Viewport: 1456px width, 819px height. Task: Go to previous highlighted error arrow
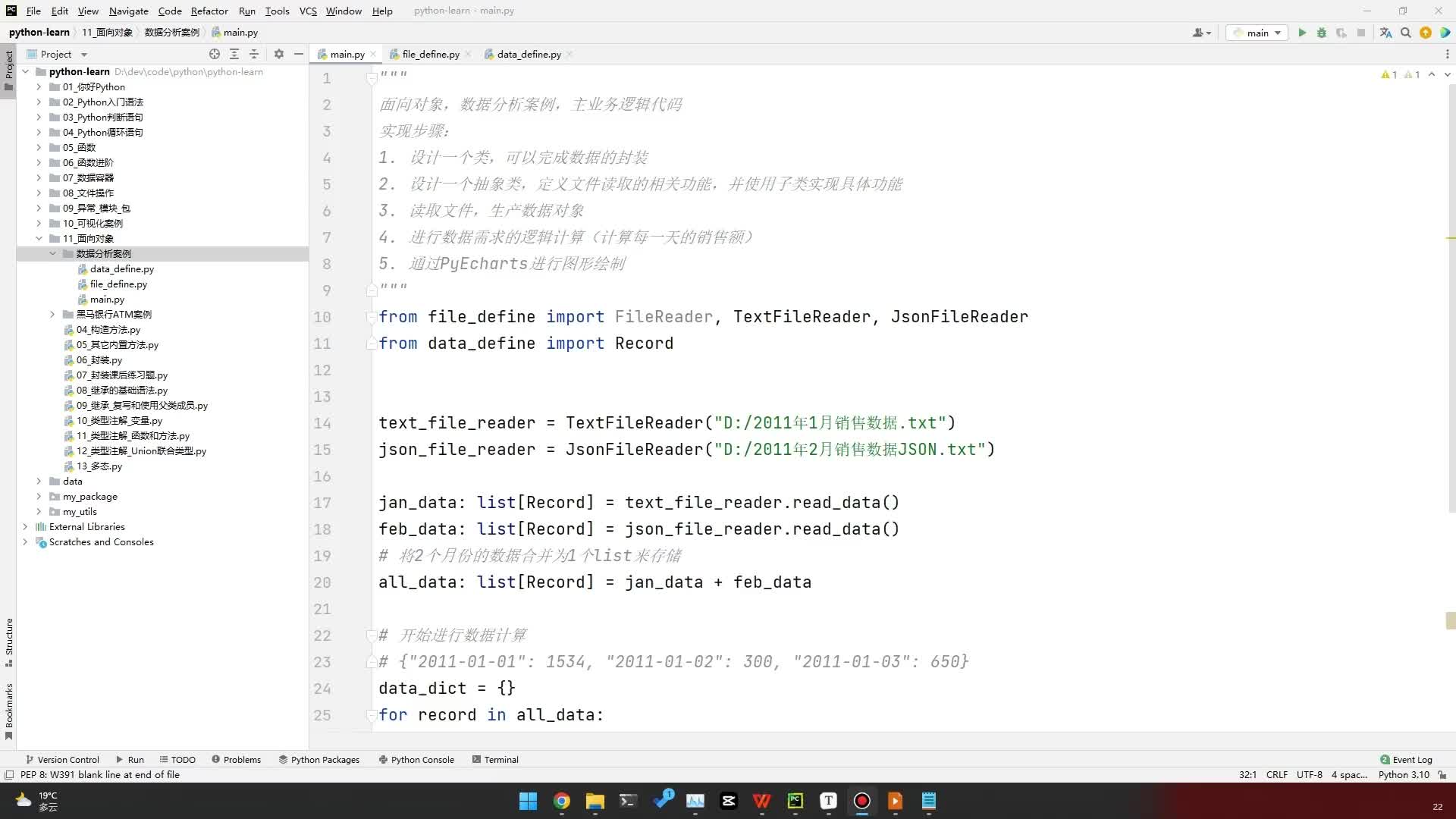(1432, 74)
